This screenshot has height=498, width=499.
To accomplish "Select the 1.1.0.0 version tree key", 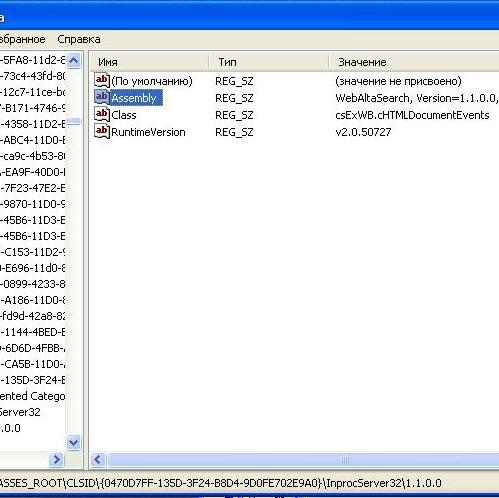I will (10, 428).
